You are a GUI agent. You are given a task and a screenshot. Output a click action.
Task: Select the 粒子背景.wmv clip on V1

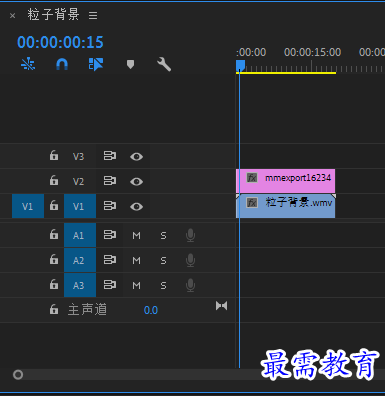(286, 206)
